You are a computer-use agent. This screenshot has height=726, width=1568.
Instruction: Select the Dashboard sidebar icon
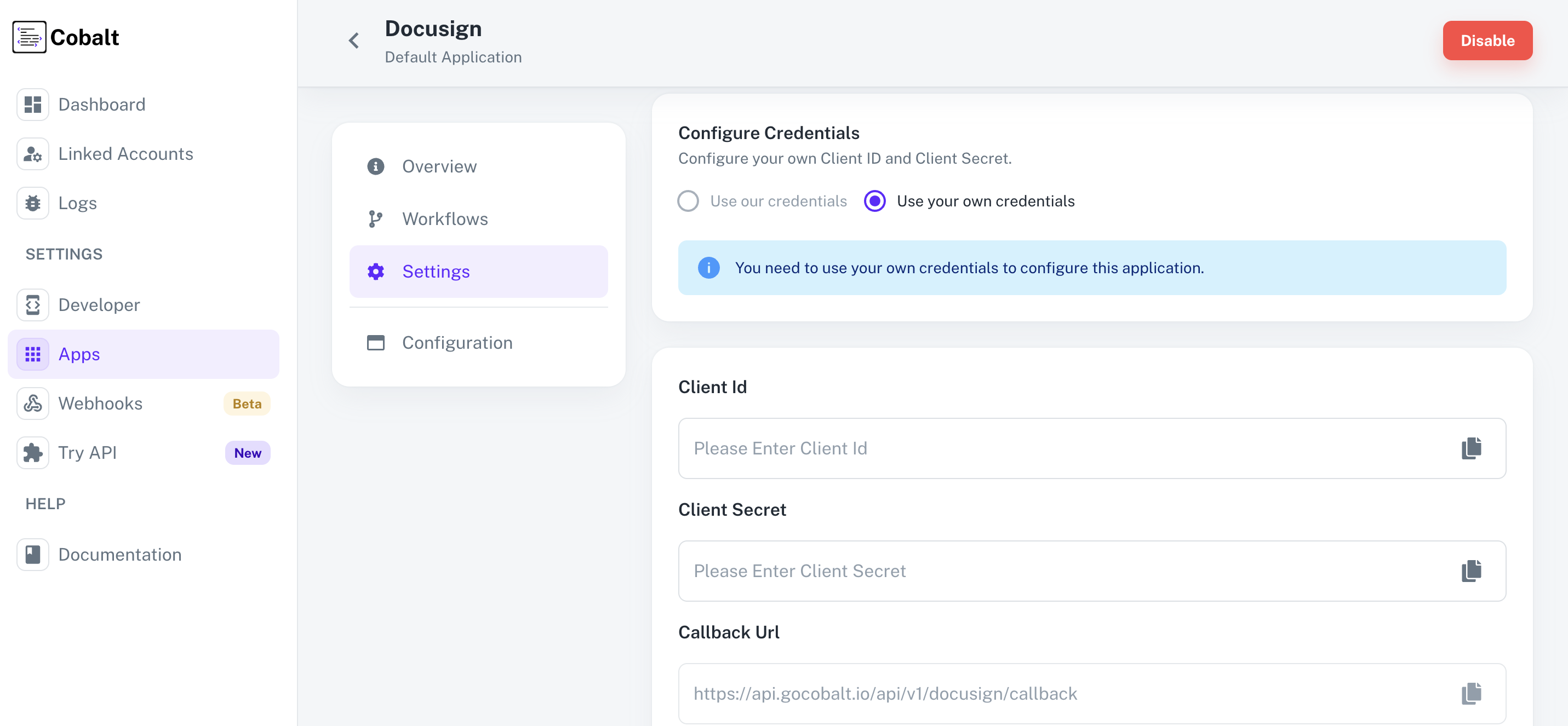point(32,104)
